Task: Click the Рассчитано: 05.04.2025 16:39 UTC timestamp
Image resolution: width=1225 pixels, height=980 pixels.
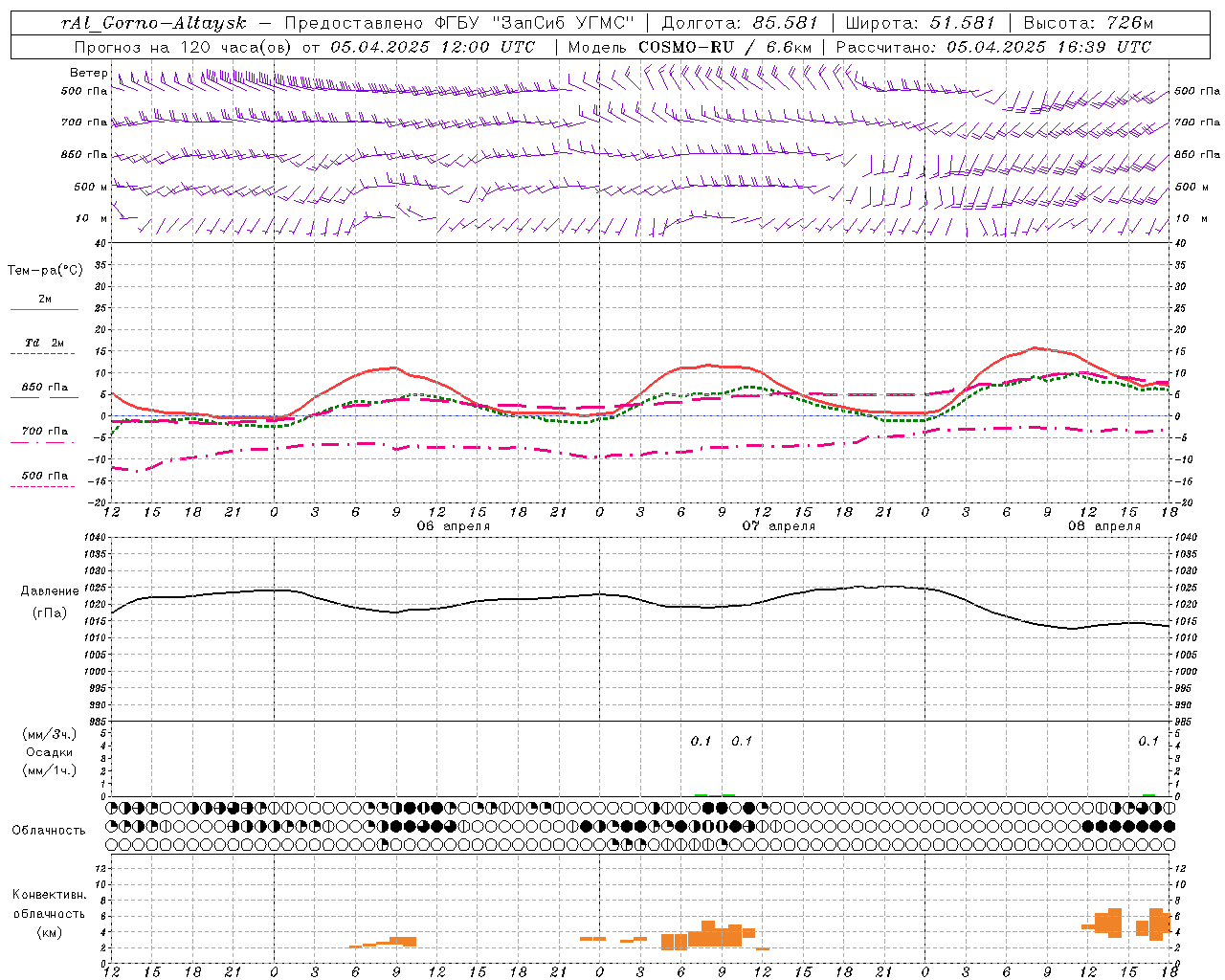Action: click(993, 47)
